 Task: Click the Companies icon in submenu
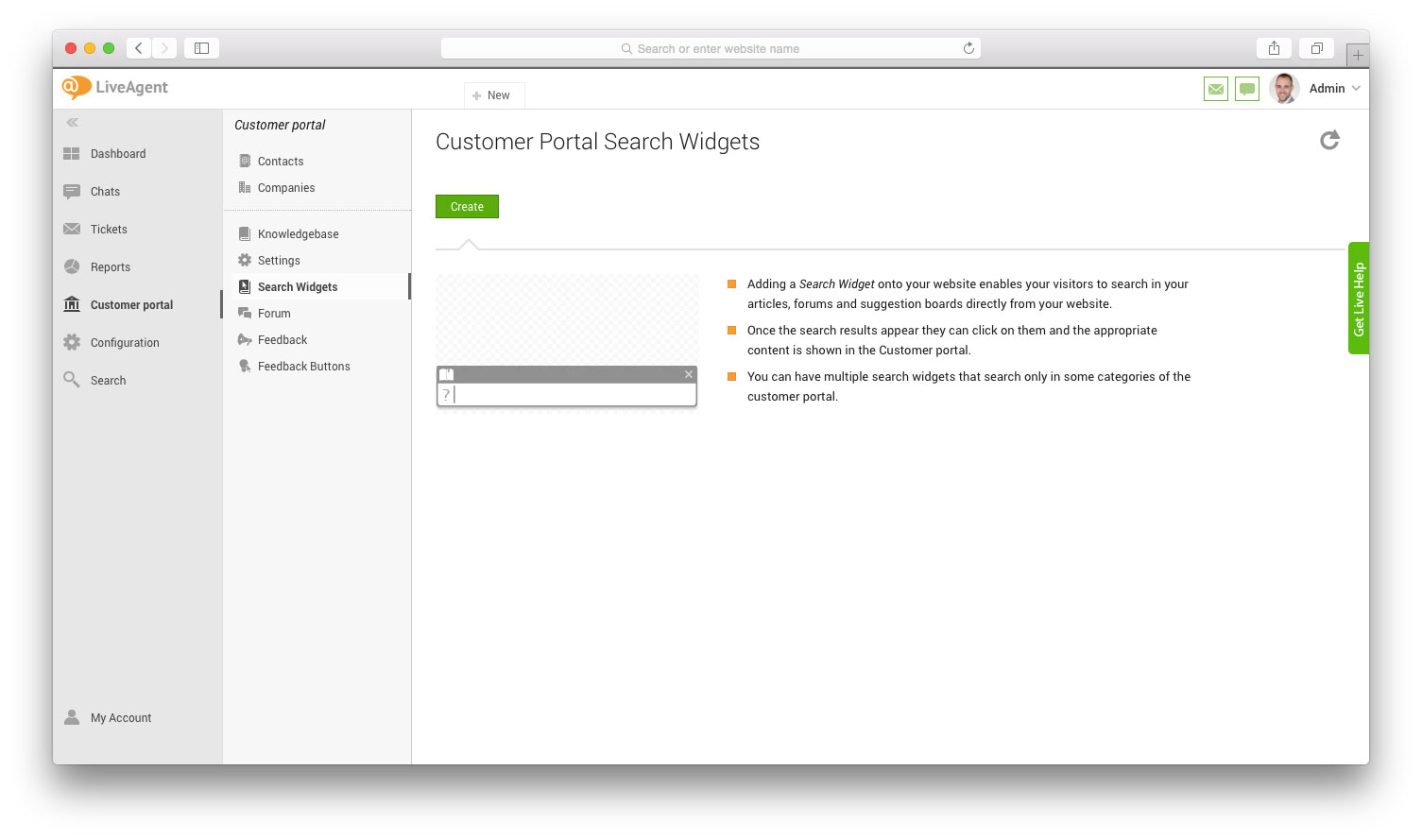coord(245,187)
